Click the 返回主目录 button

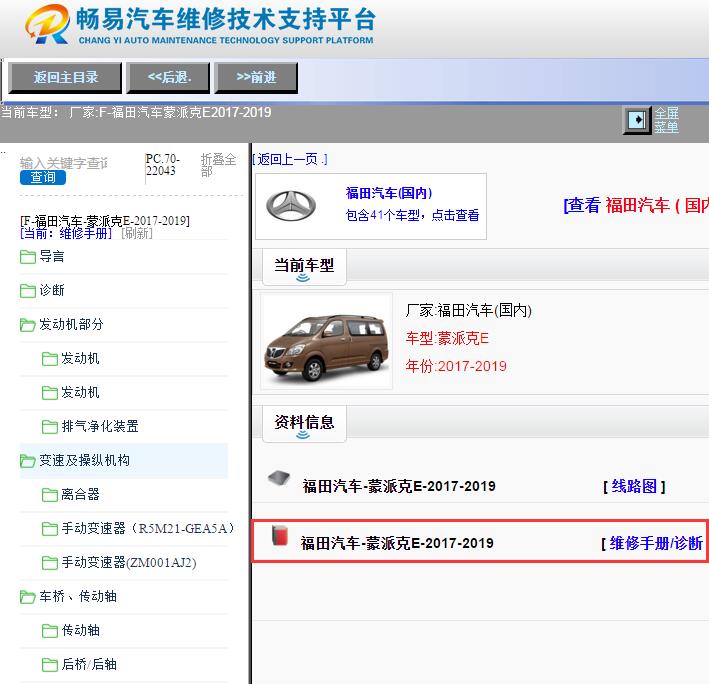click(x=66, y=78)
